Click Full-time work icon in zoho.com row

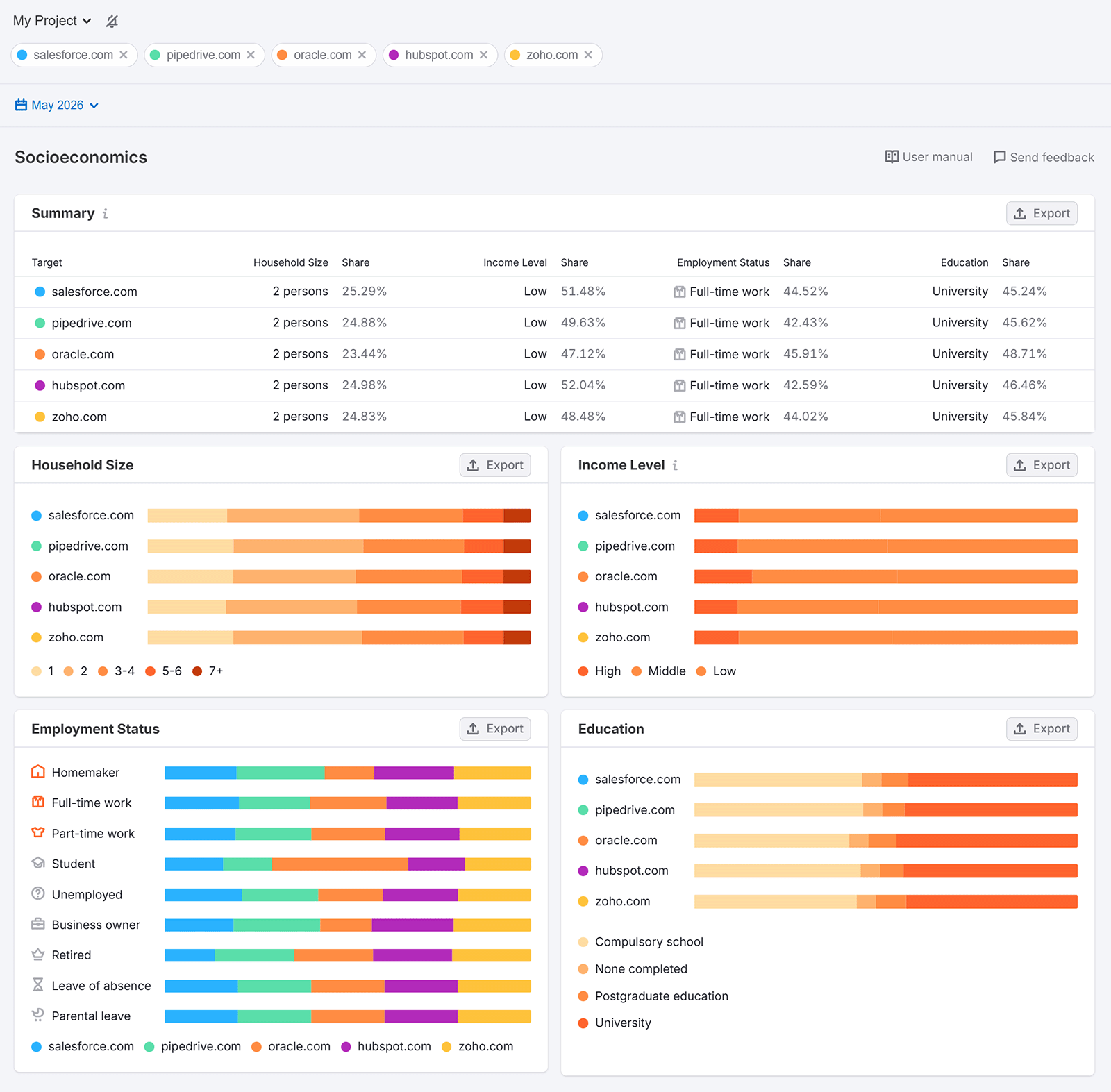pyautogui.click(x=680, y=417)
